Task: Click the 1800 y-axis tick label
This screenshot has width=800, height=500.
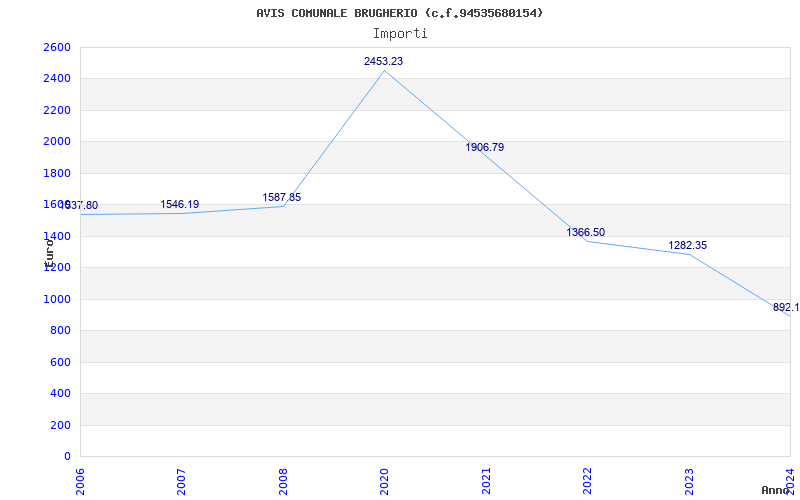Action: (x=57, y=173)
